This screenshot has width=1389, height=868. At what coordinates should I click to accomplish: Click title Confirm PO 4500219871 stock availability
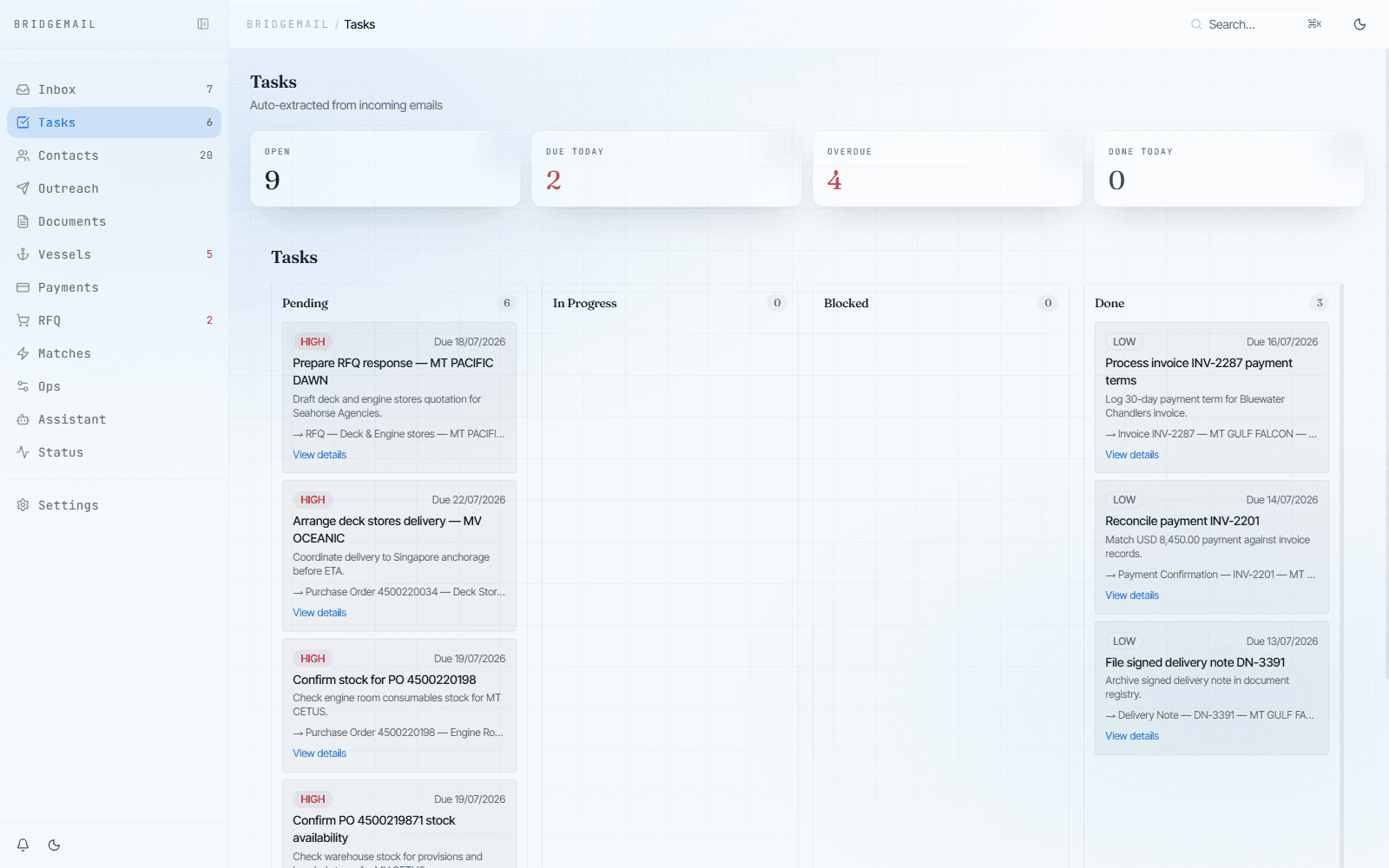click(374, 829)
